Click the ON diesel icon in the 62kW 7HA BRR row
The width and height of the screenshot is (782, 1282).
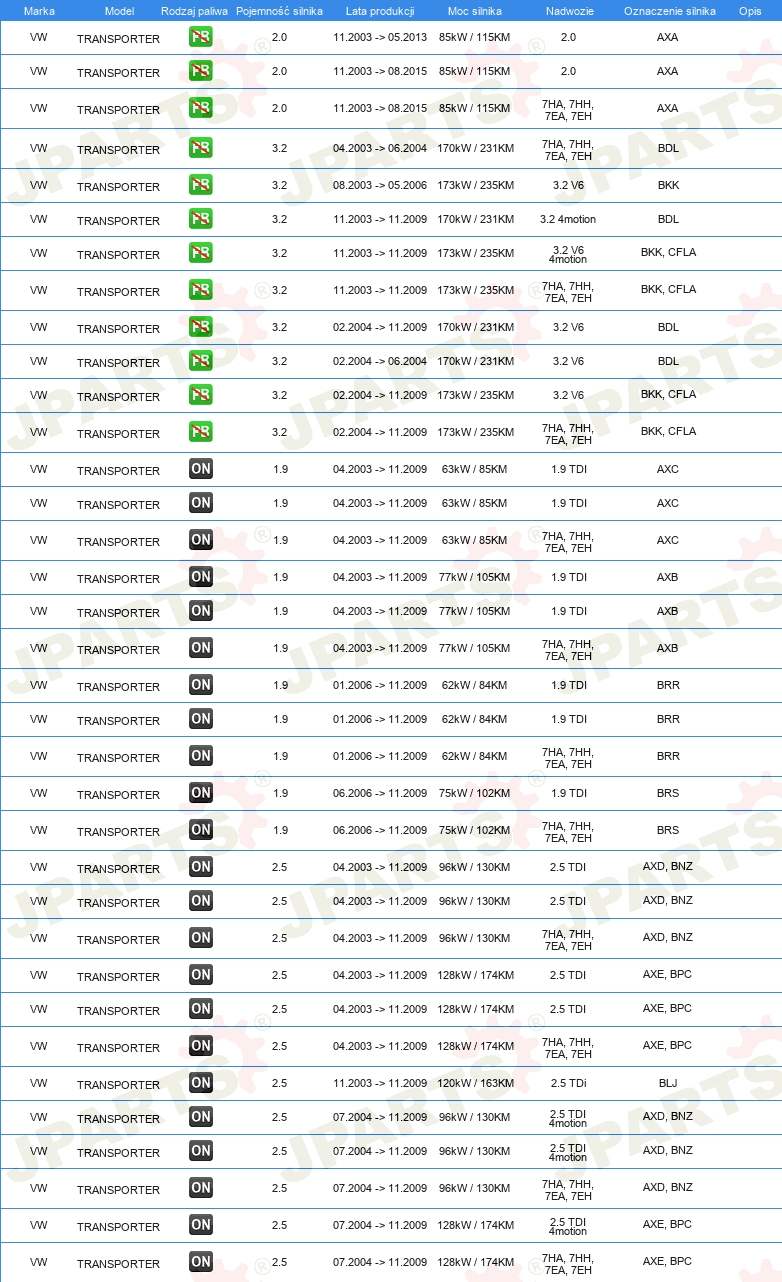click(x=201, y=756)
